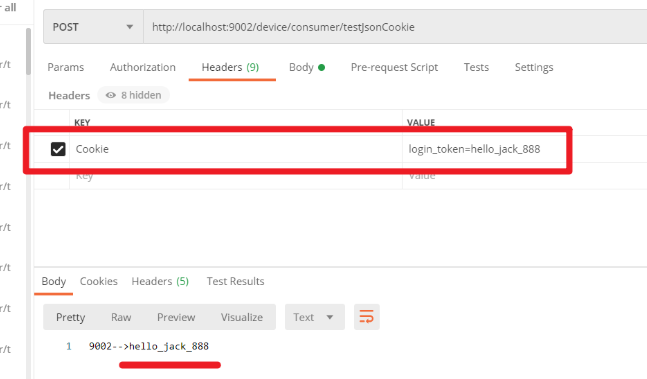This screenshot has width=647, height=379.
Task: Open the Params tab
Action: click(66, 67)
